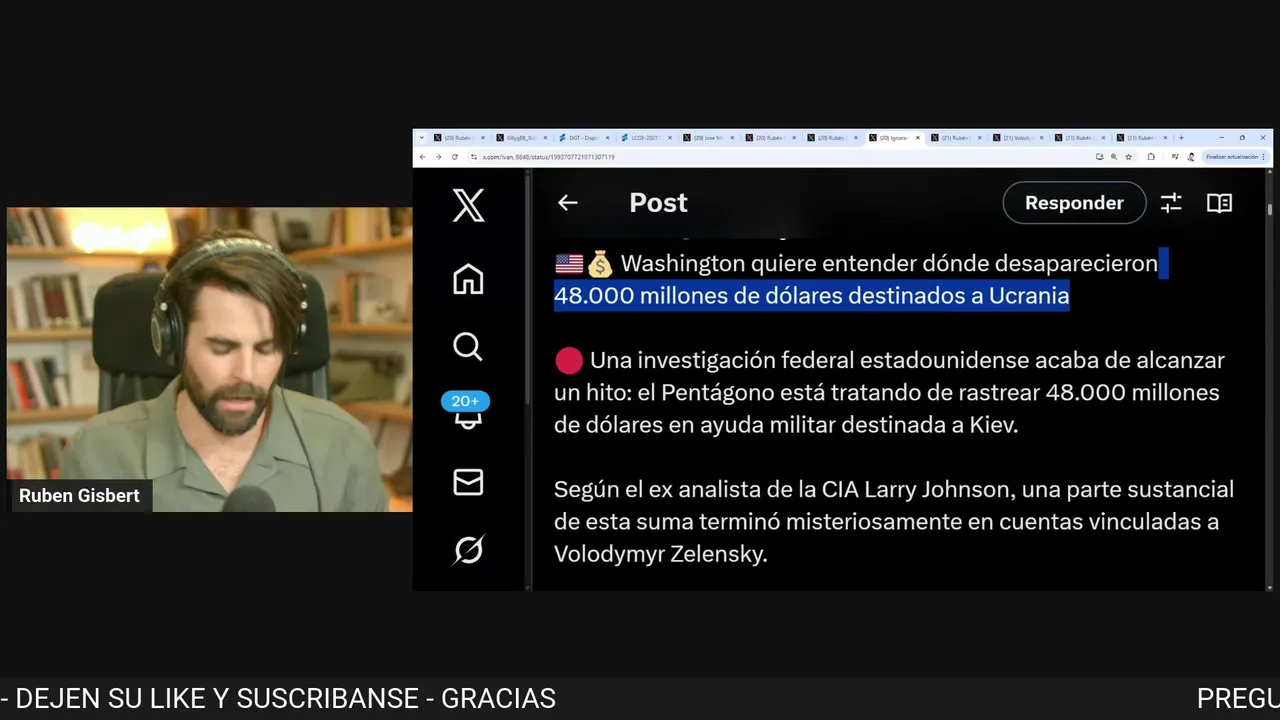The image size is (1280, 720).
Task: Close the LCOE-2025 tab
Action: coord(670,138)
